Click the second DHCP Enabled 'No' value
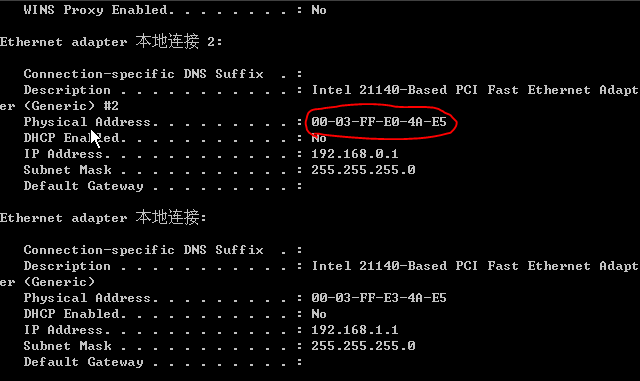The height and width of the screenshot is (381, 640). point(319,314)
